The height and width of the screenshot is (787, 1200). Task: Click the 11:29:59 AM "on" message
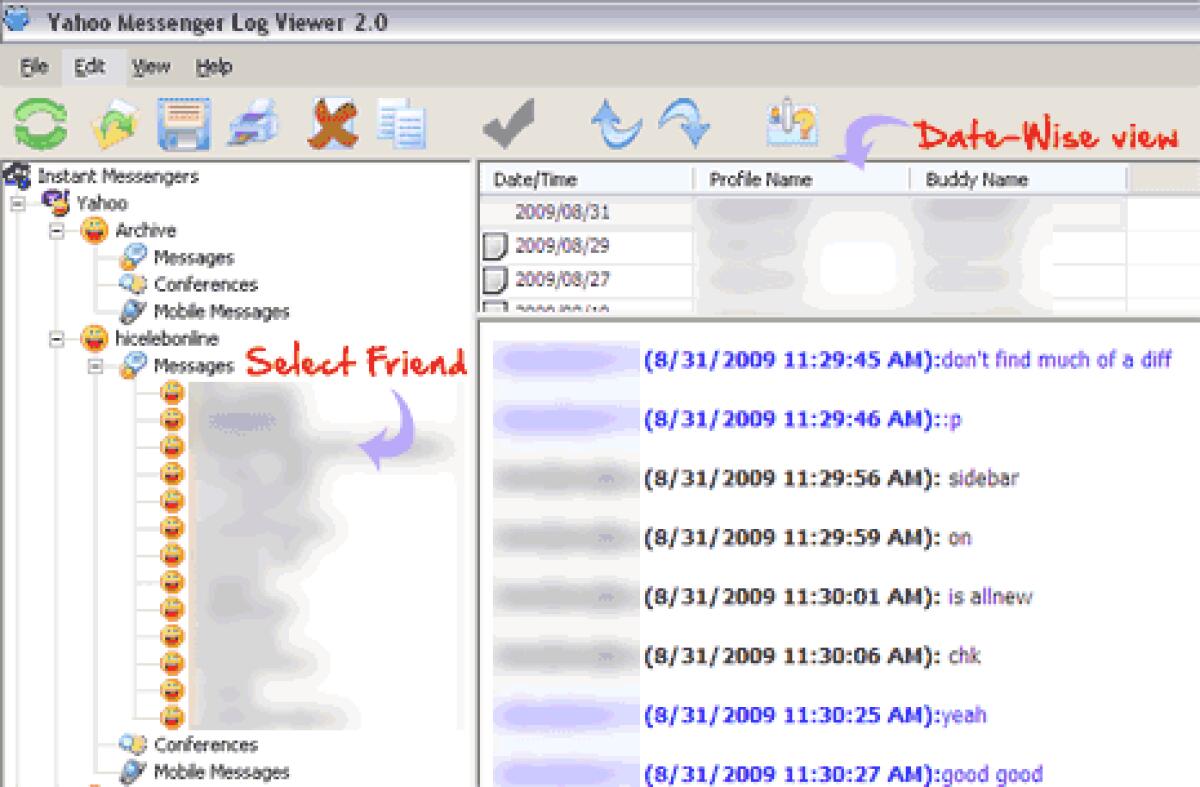coord(960,538)
